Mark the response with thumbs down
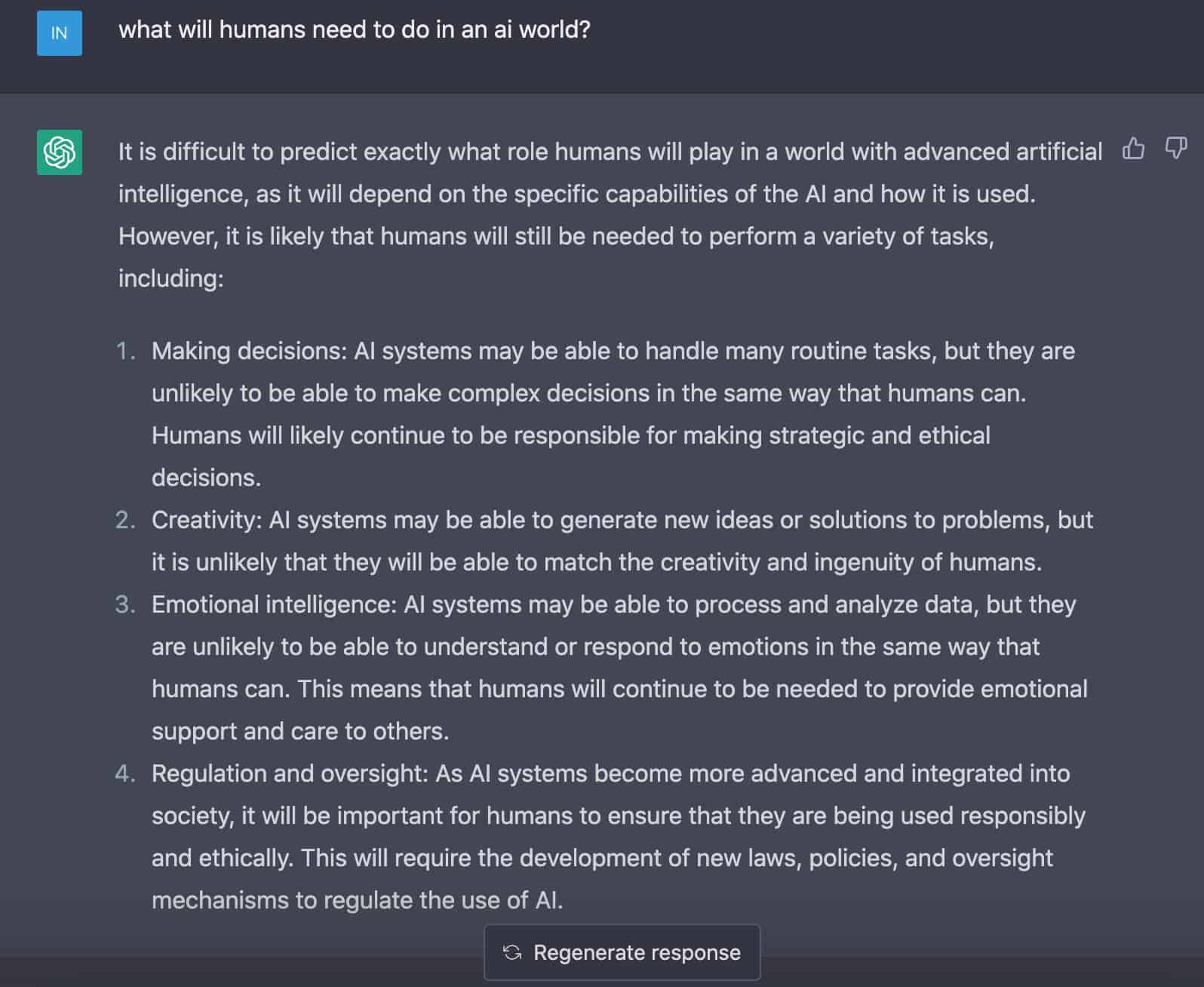The height and width of the screenshot is (987, 1204). 1176,149
